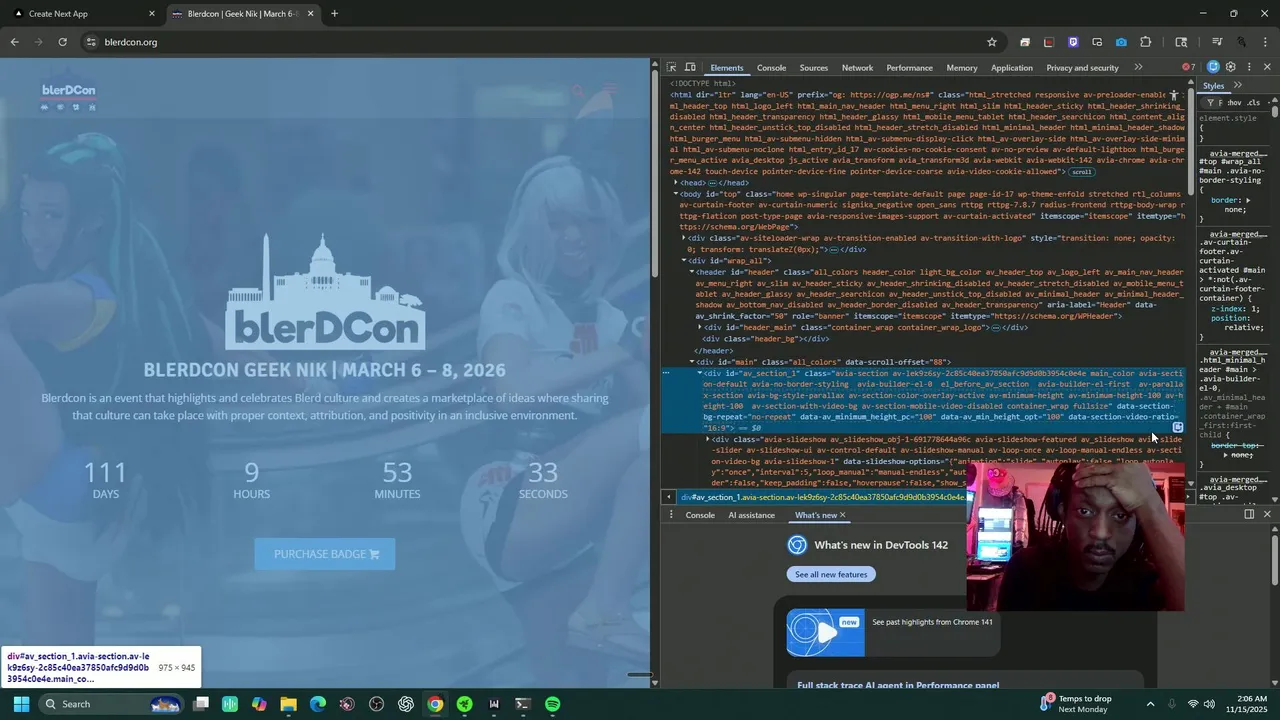Collapse the div id="main" node
This screenshot has width=1280, height=720.
coord(691,361)
